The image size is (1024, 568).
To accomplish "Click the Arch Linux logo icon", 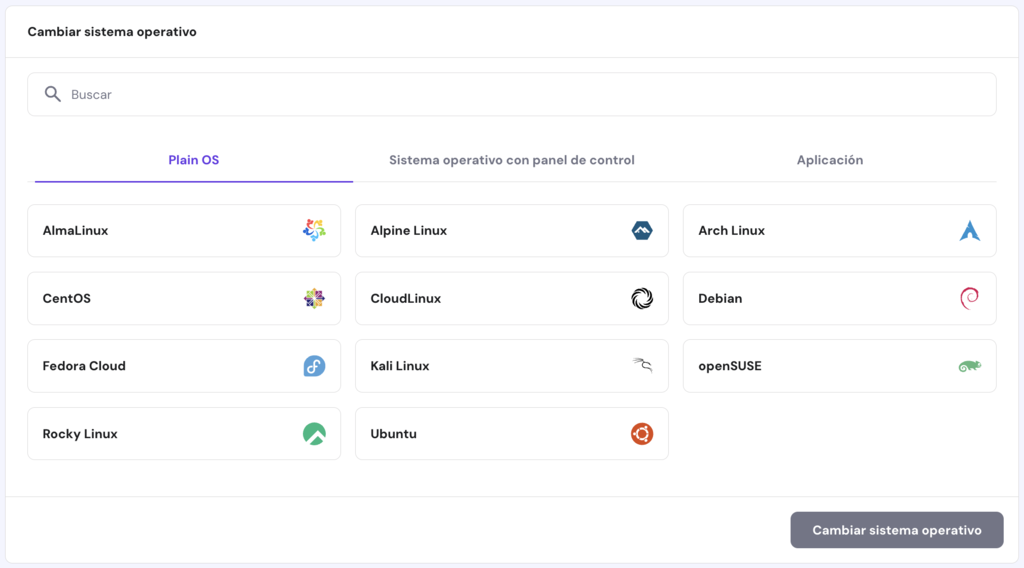I will [970, 231].
